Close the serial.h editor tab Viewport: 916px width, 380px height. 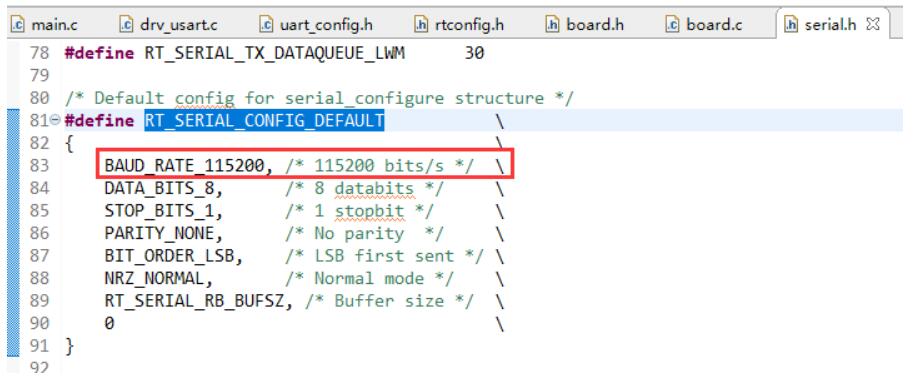click(x=873, y=25)
